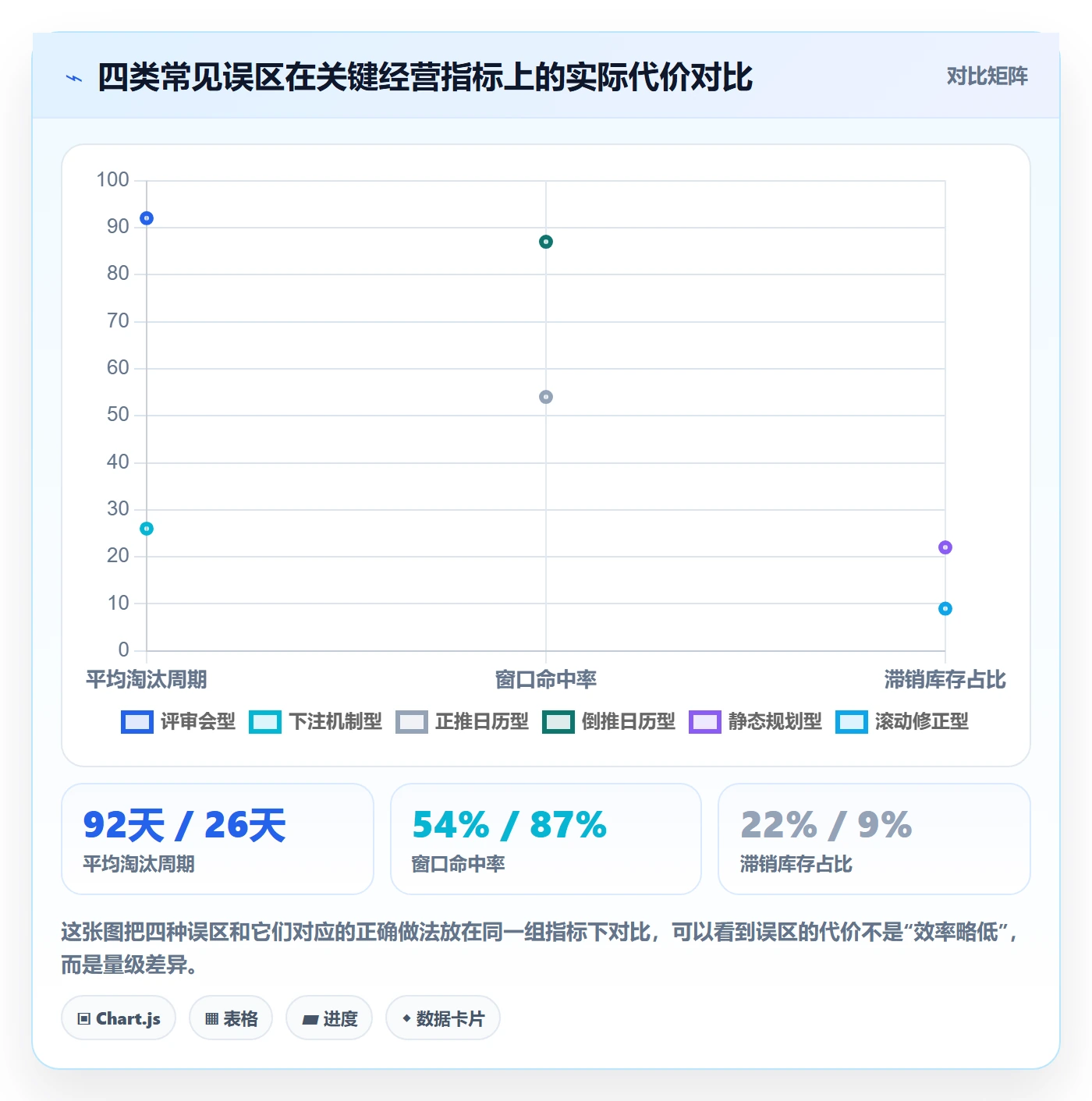1092x1101 pixels.
Task: Click the 窗口命中率 axis label
Action: tap(546, 679)
